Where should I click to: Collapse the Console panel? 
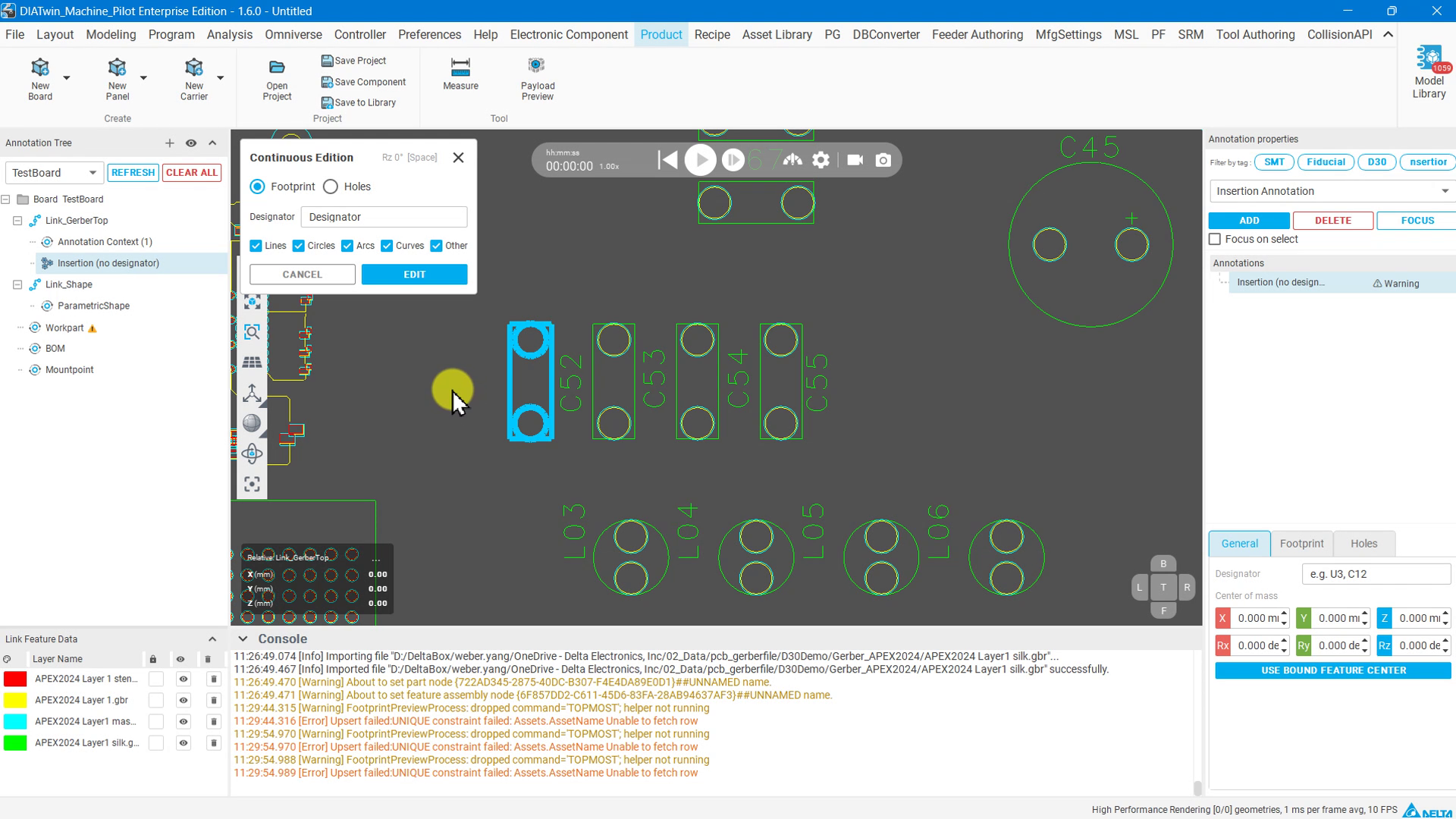pyautogui.click(x=243, y=639)
